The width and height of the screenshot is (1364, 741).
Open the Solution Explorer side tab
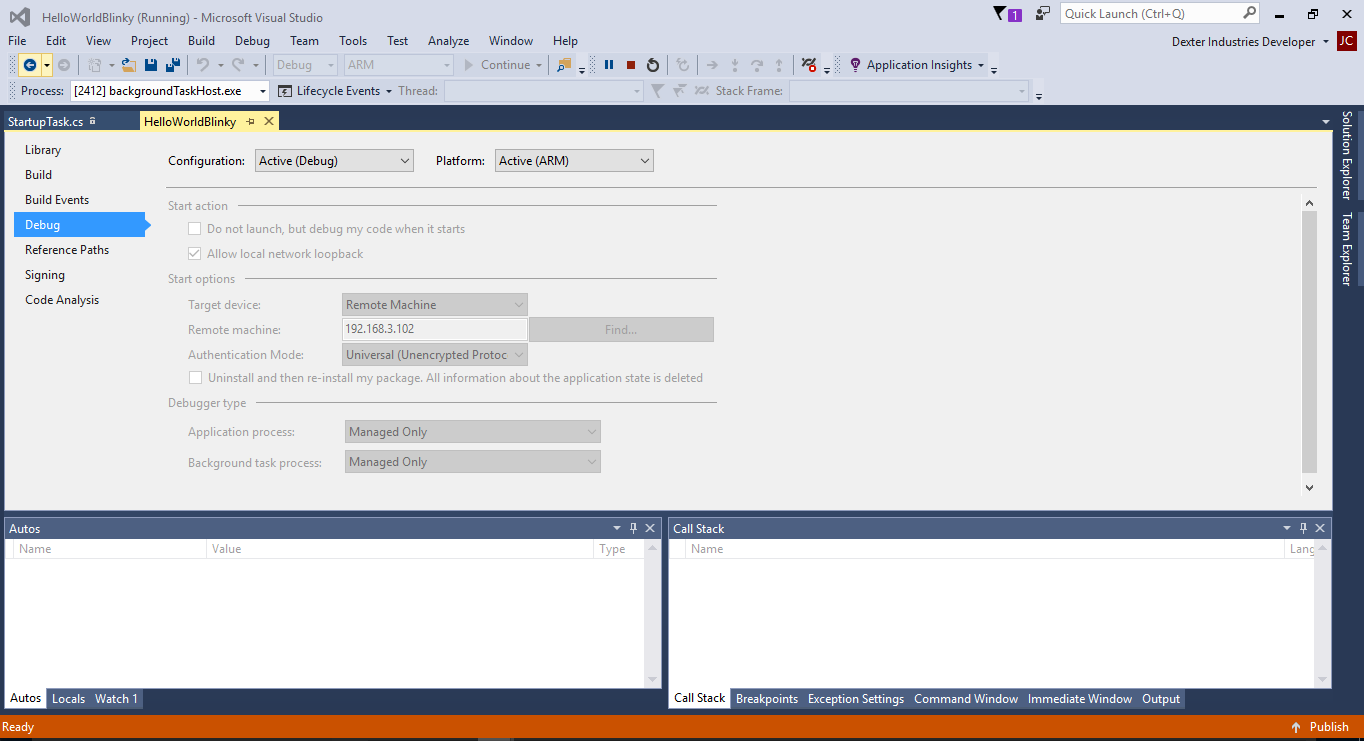1347,155
